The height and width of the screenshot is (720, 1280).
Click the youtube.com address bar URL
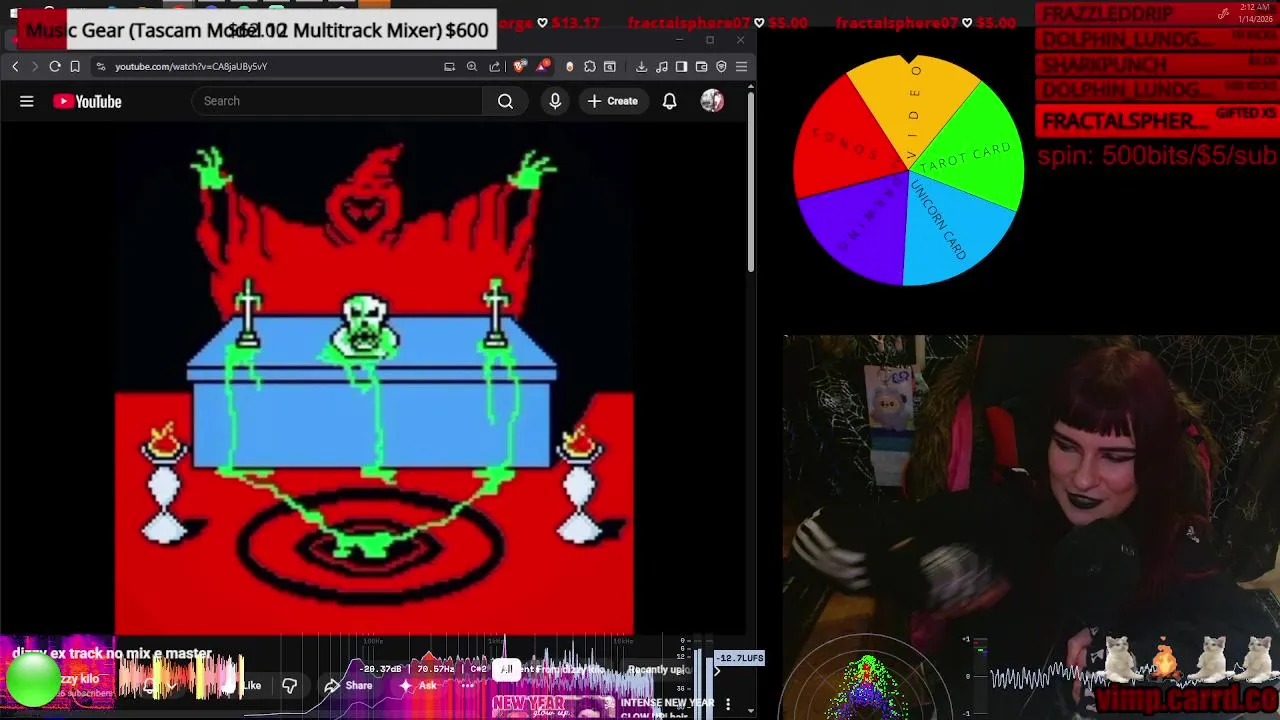[190, 66]
